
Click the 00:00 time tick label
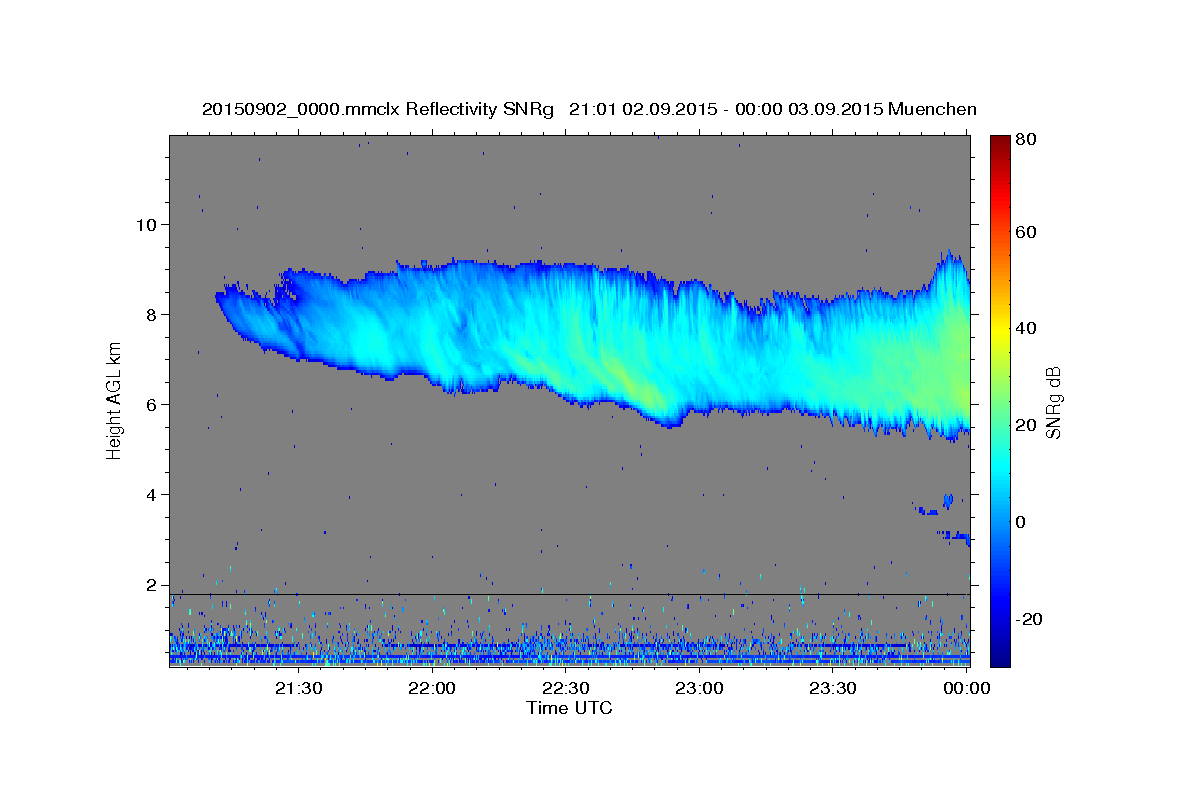coord(966,688)
